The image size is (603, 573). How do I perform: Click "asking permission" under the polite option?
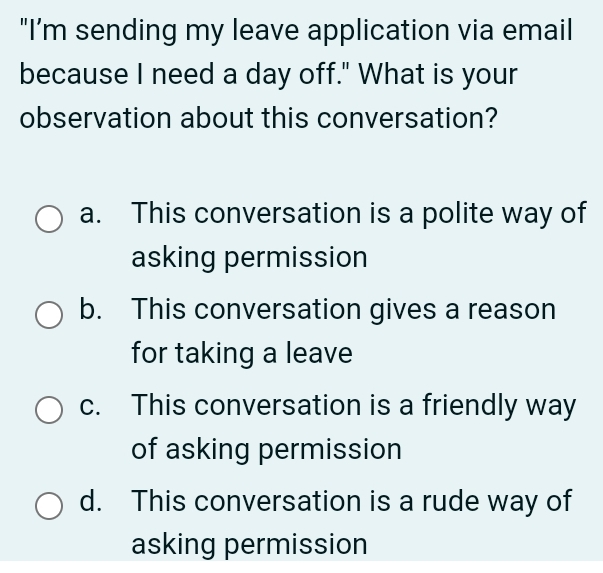[x=249, y=258]
